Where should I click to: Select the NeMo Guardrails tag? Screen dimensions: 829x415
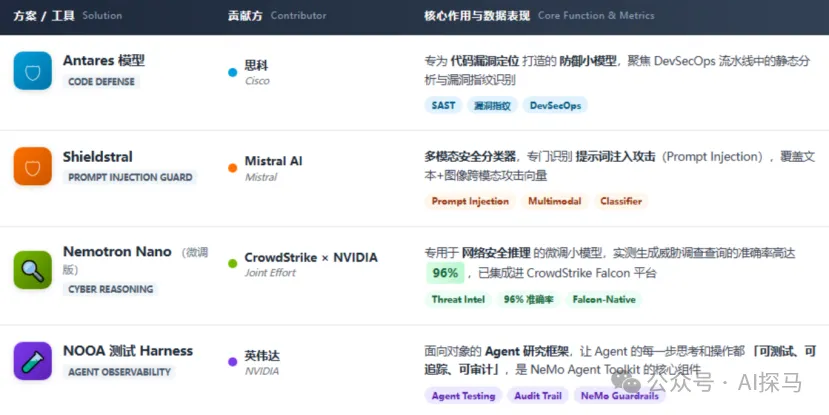coord(620,395)
